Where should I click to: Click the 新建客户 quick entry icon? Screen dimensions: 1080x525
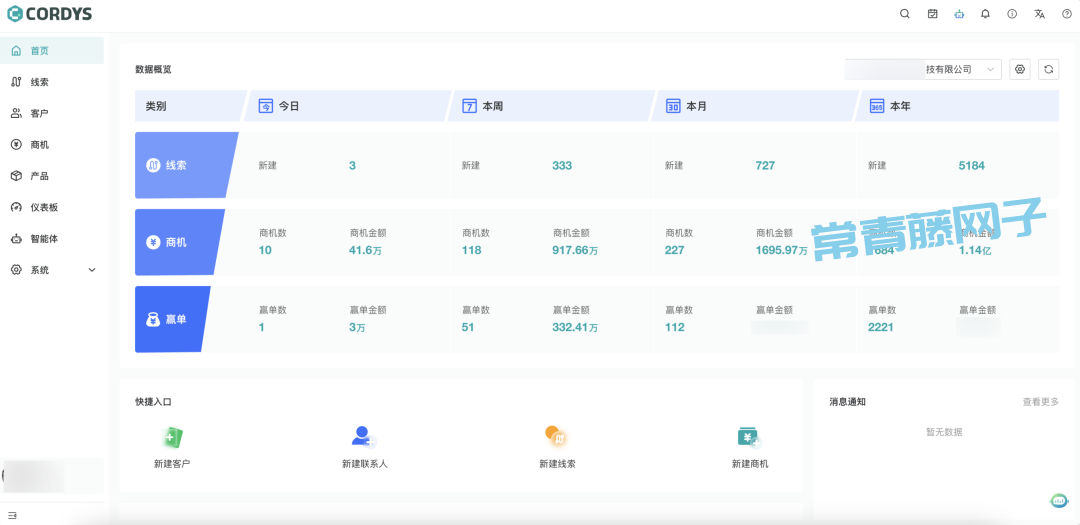[172, 437]
